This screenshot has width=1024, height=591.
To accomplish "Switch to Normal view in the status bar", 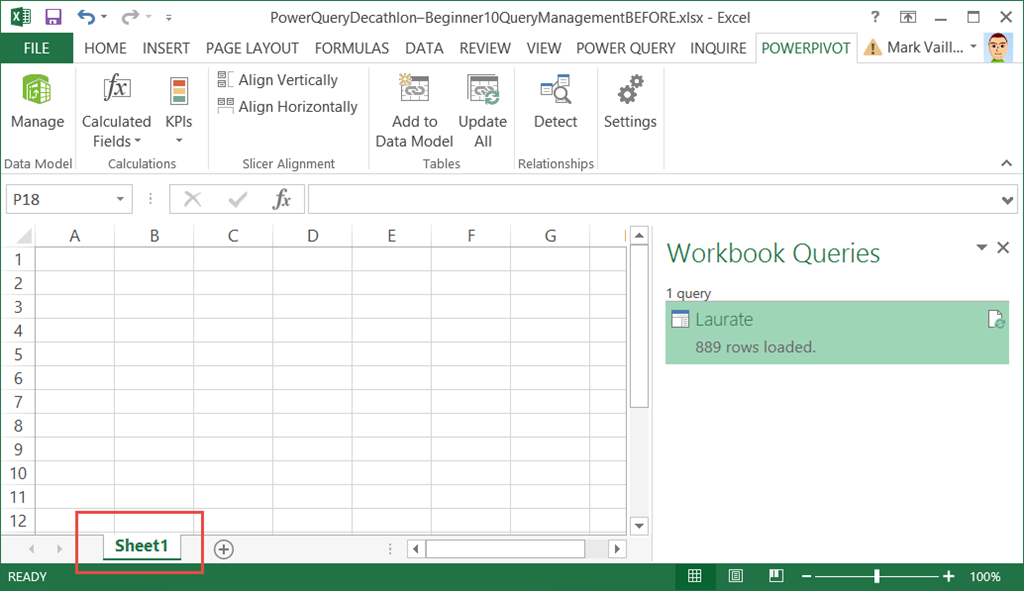I will tap(694, 576).
